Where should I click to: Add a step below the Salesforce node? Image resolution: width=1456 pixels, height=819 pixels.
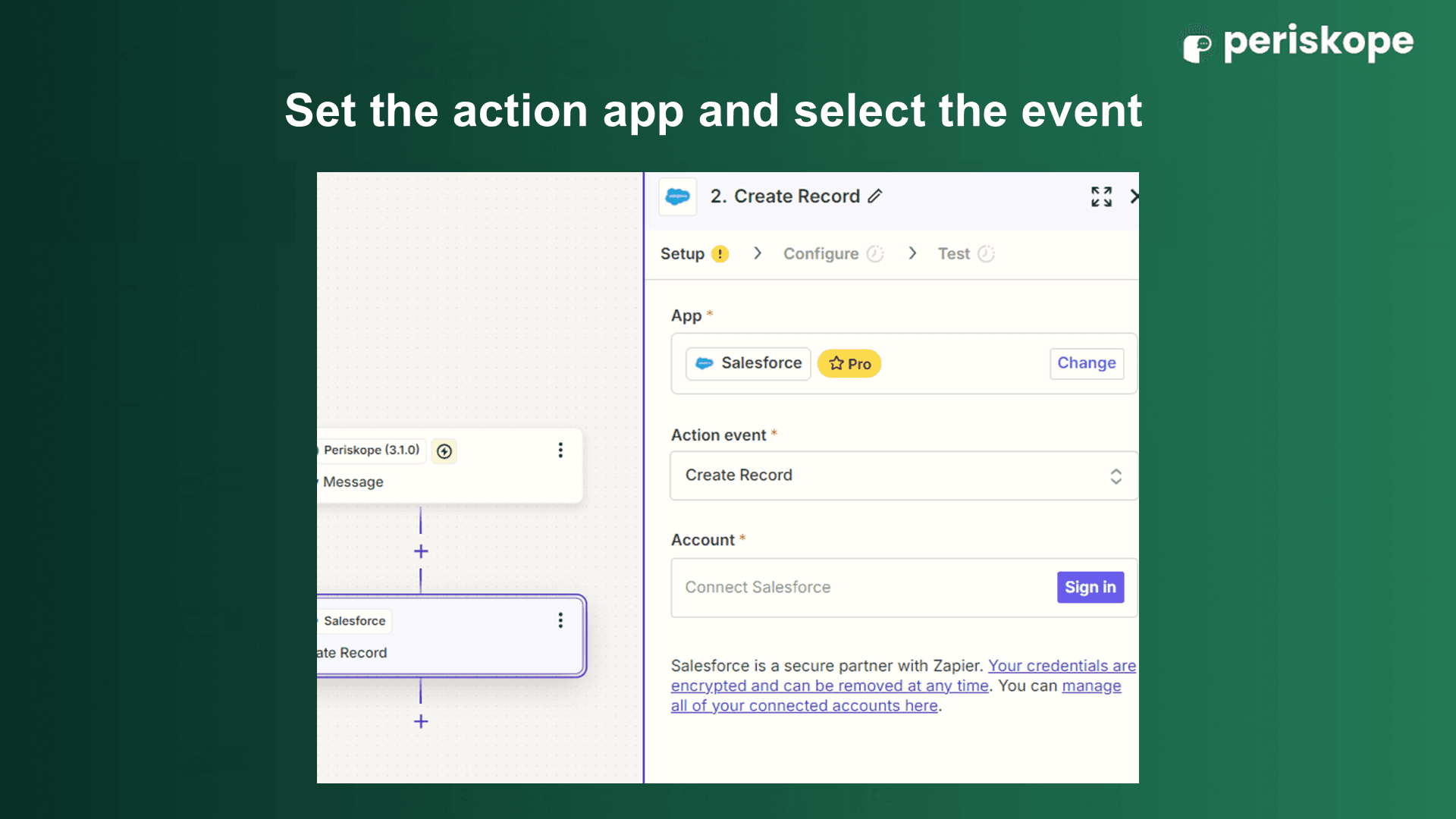(421, 721)
